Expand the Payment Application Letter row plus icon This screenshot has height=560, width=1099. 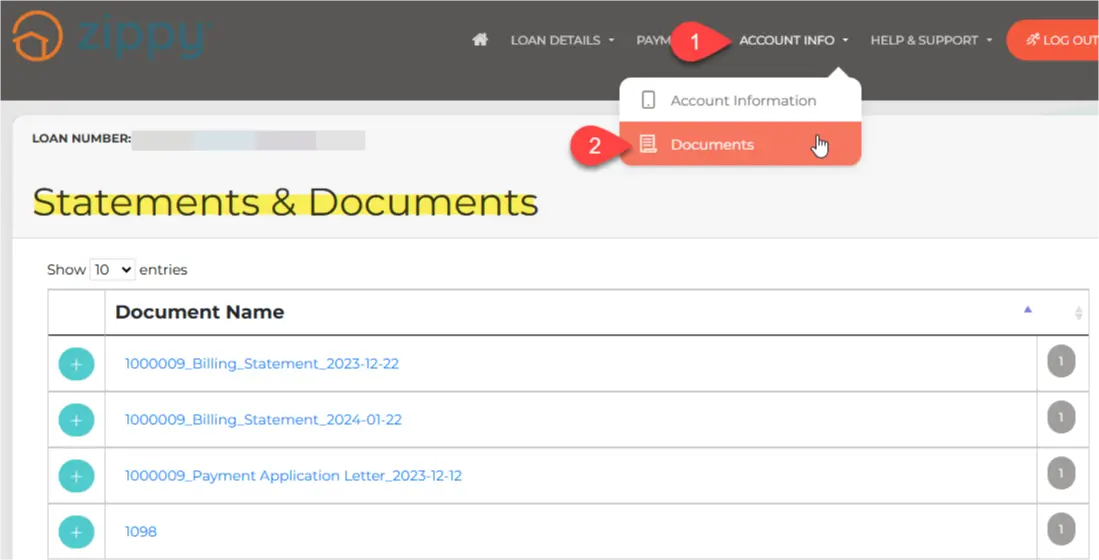point(76,476)
